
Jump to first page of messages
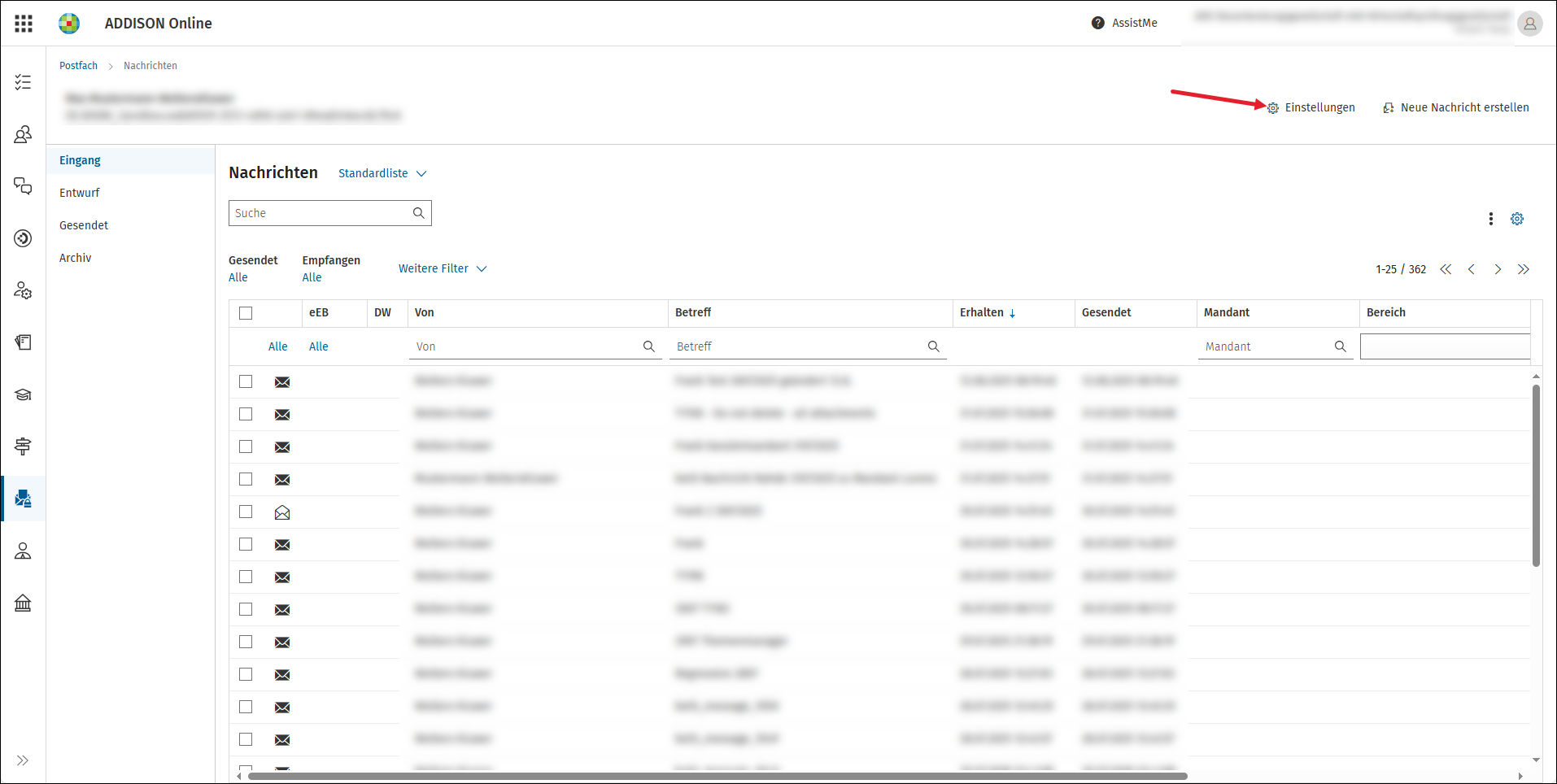coord(1446,269)
